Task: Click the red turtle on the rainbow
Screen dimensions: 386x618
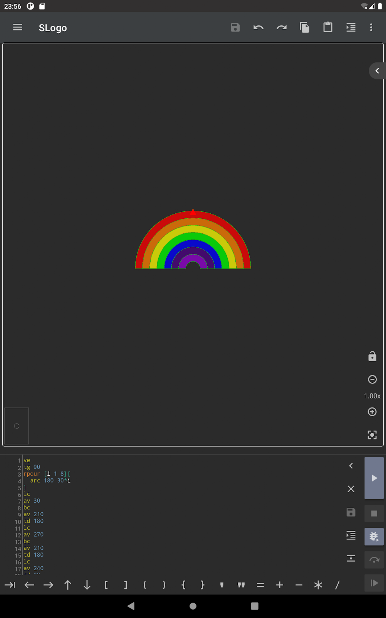Action: [x=193, y=212]
